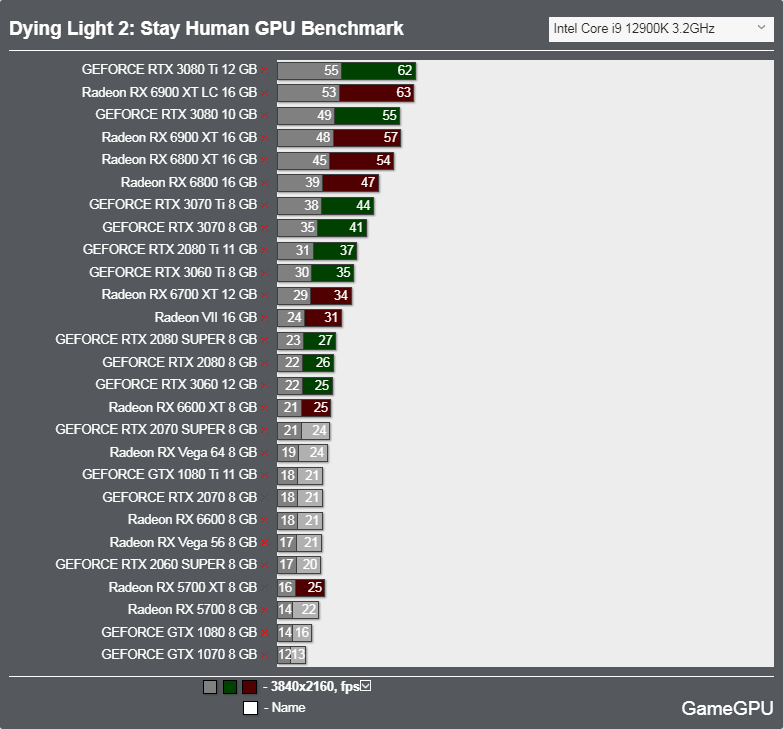Click the 'GEFORCE GTX 1070 8 GB' label
Image resolution: width=783 pixels, height=729 pixels.
179,654
